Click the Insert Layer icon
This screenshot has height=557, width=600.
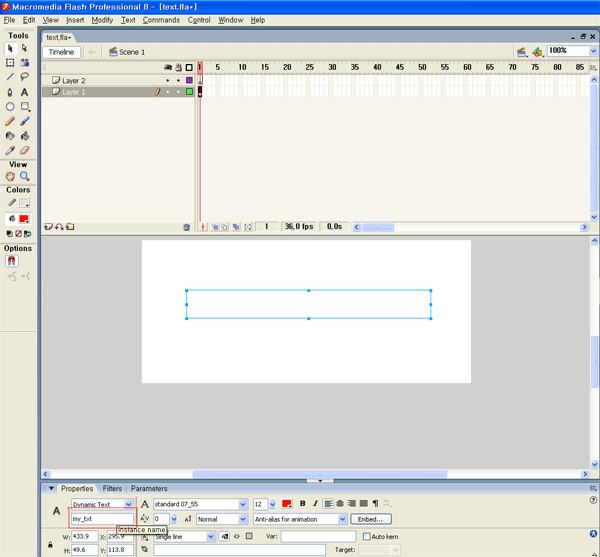(x=48, y=227)
